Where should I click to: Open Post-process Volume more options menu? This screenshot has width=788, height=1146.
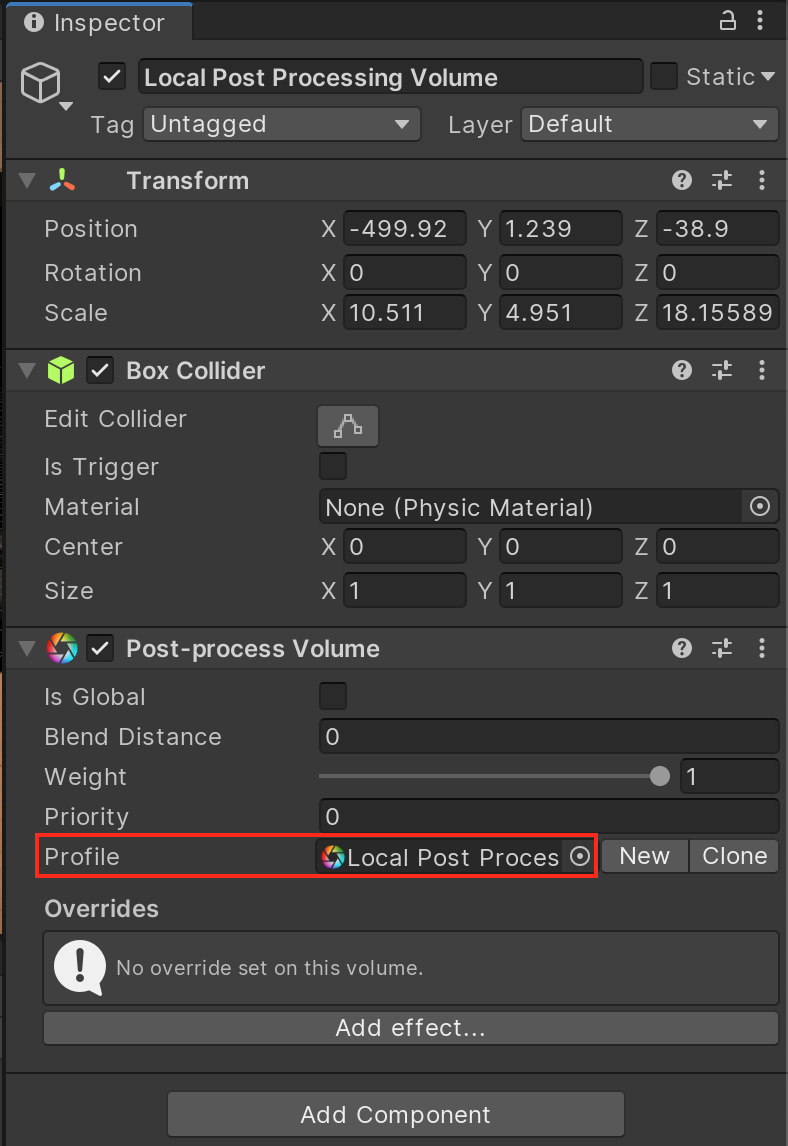(x=762, y=649)
